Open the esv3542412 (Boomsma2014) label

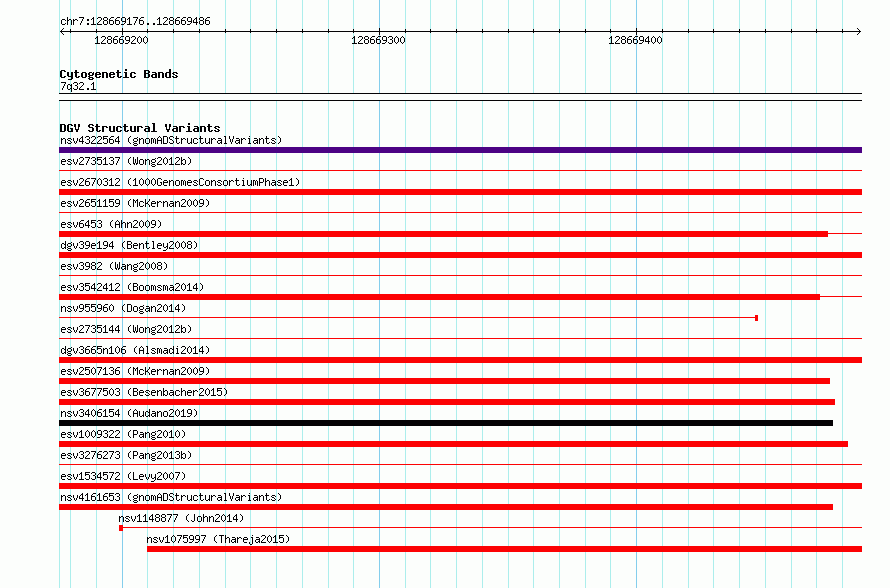(x=132, y=287)
